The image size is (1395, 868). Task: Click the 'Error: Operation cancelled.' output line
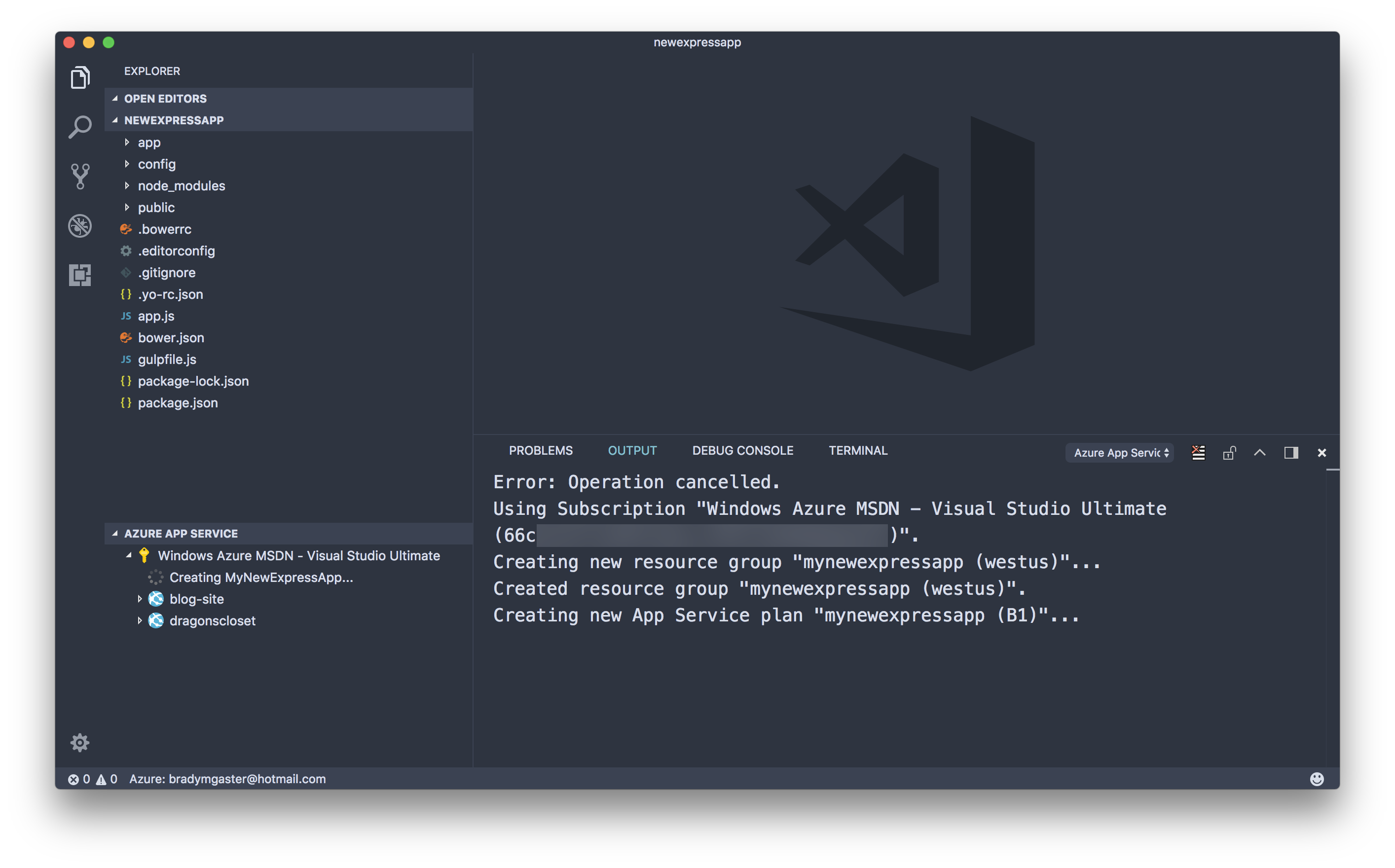[637, 482]
